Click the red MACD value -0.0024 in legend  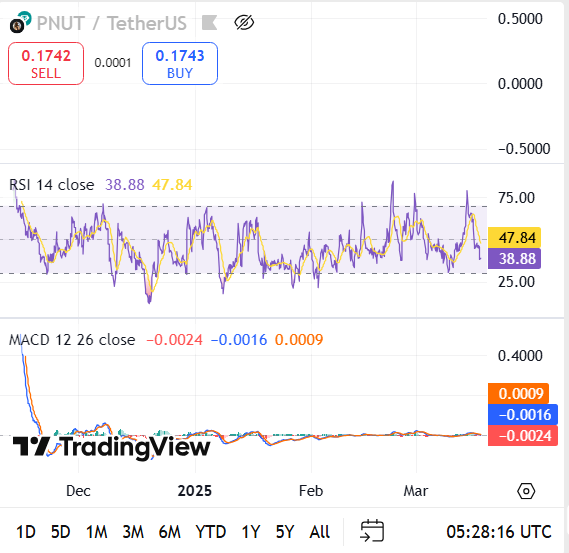coord(174,340)
